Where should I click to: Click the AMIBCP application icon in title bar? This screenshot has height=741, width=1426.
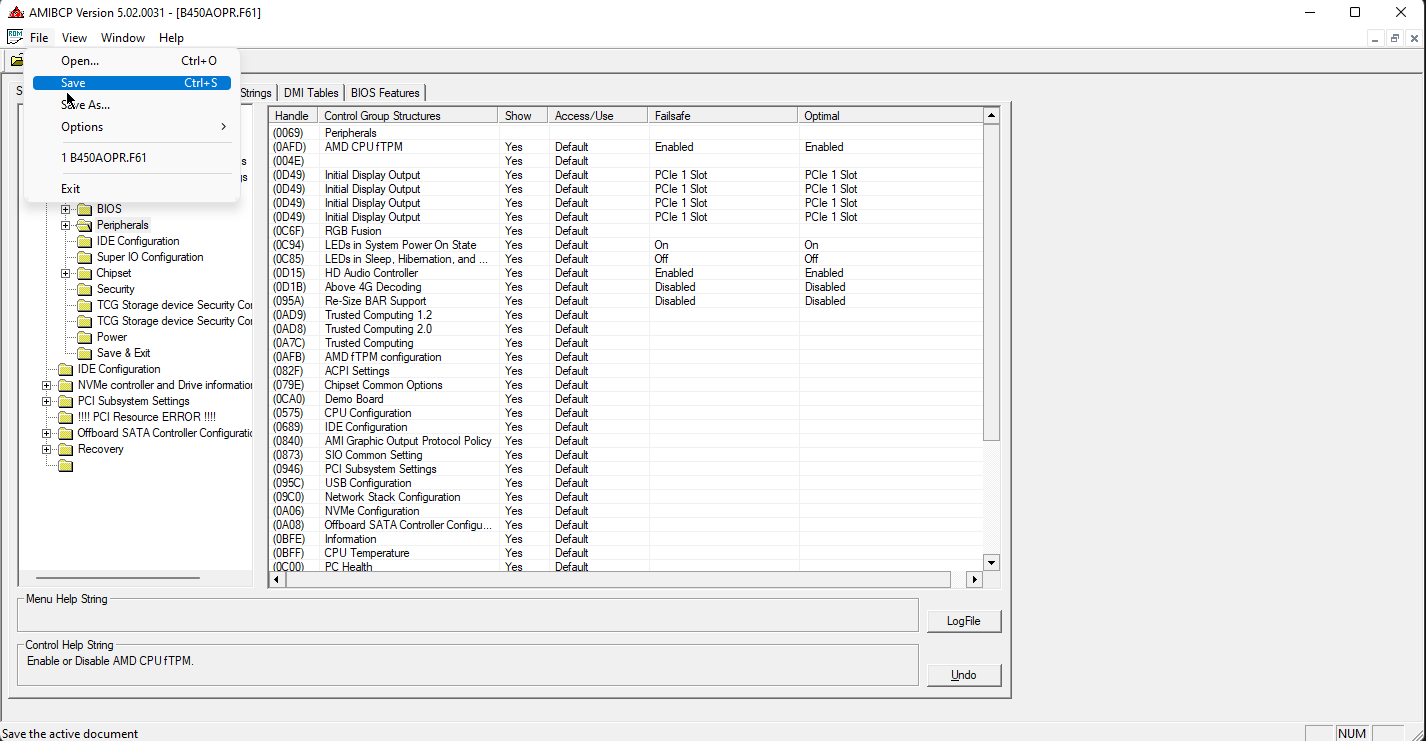coord(15,12)
